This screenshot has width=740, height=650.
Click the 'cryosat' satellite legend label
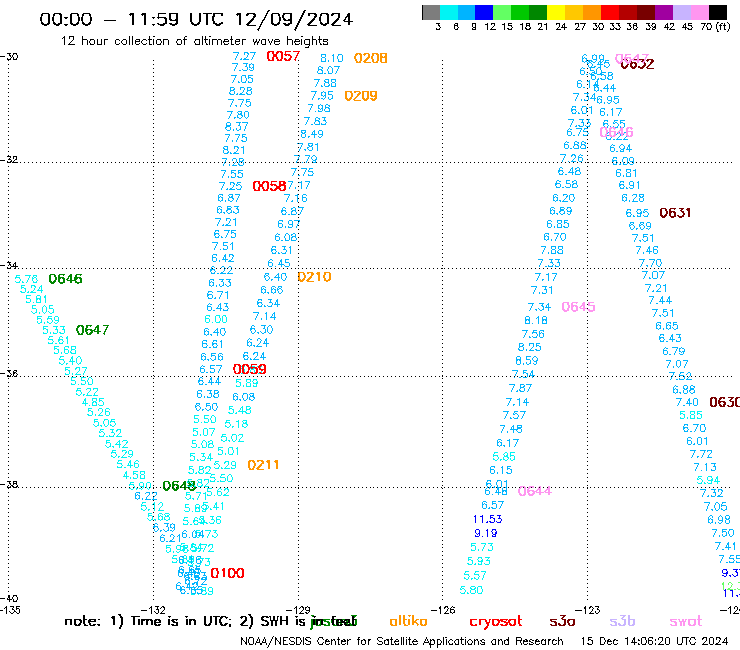[x=496, y=622]
